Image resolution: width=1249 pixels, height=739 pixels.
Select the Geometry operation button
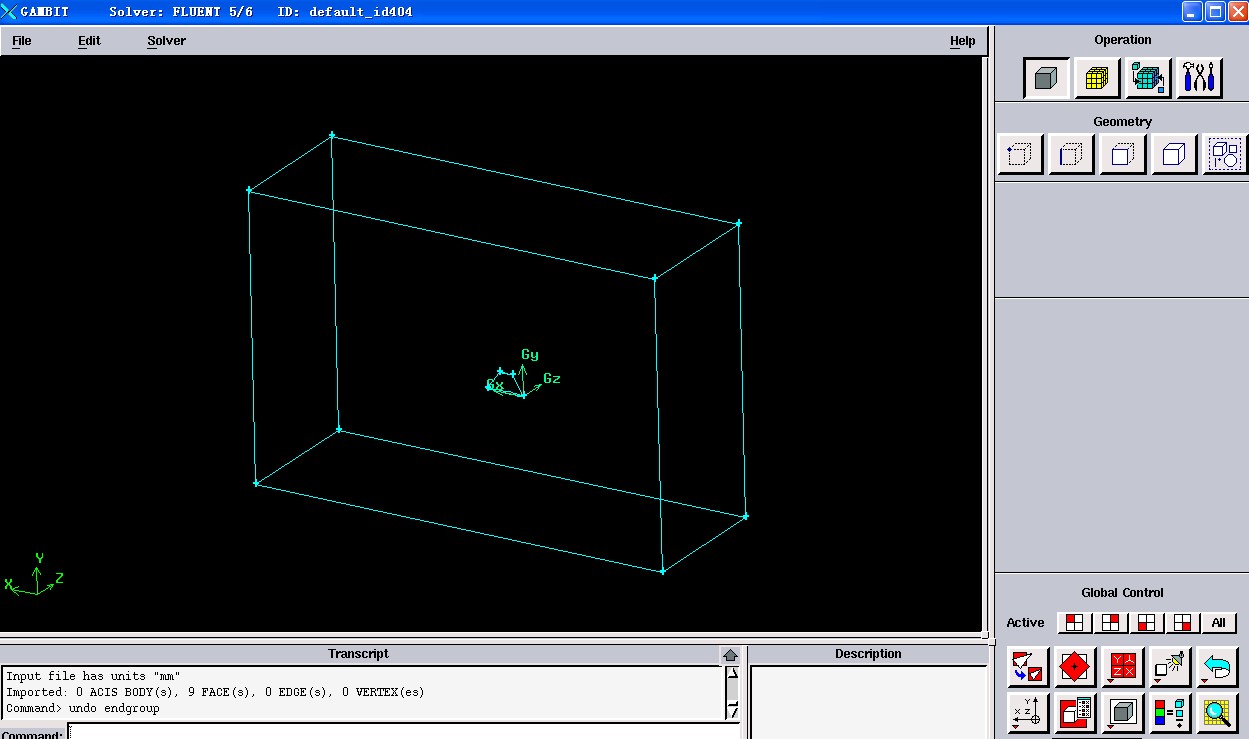[1046, 78]
